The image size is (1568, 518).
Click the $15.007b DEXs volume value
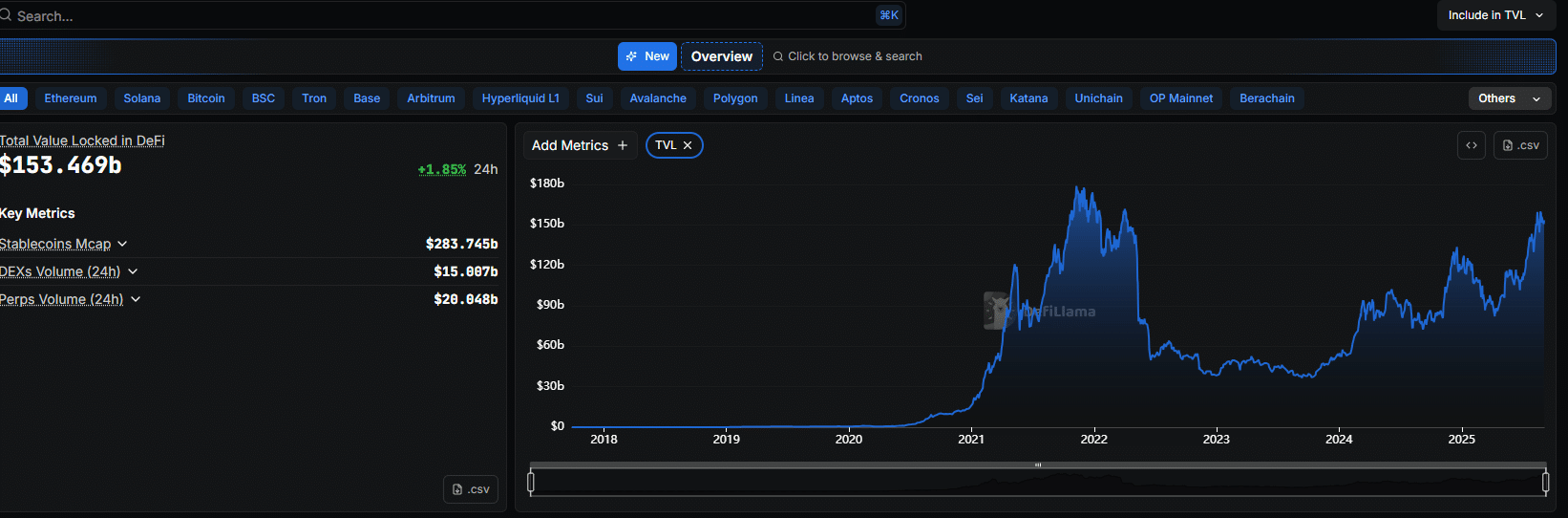click(x=465, y=271)
